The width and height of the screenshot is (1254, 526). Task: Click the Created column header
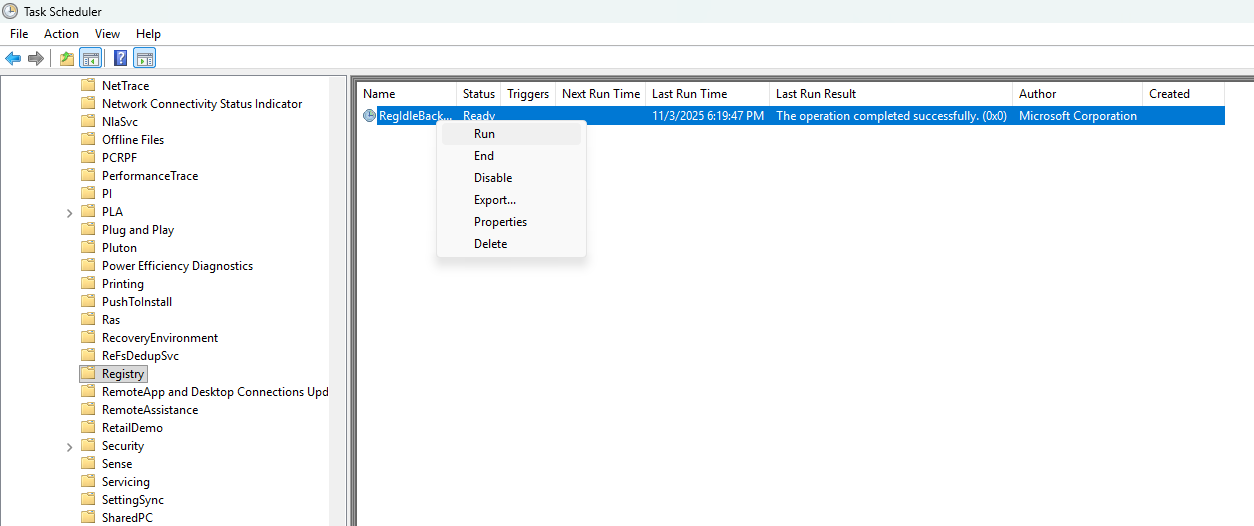[1184, 94]
